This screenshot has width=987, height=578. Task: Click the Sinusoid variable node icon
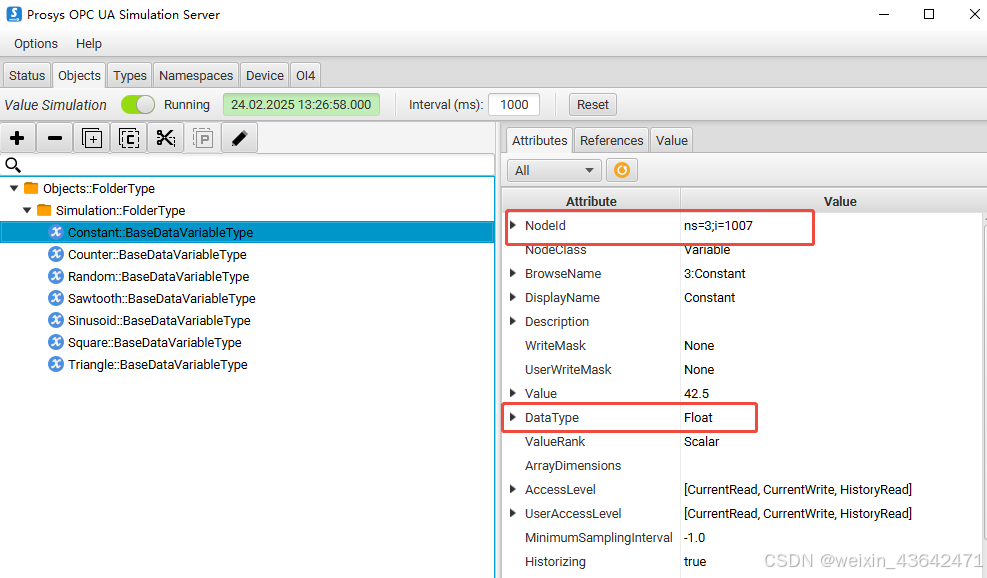click(56, 320)
